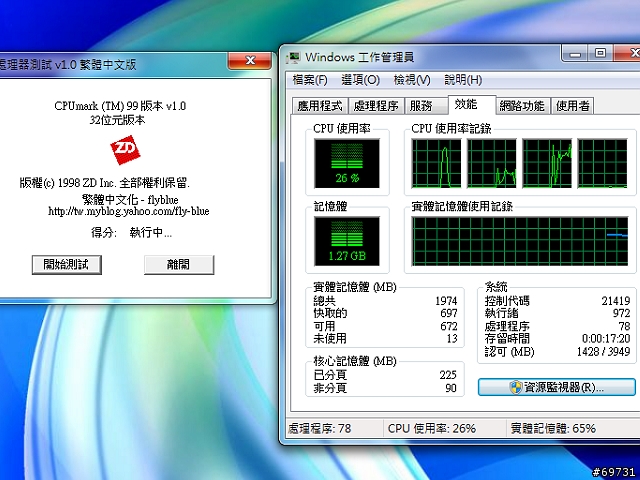Click the '系統' group label
The image size is (640, 480).
point(496,287)
